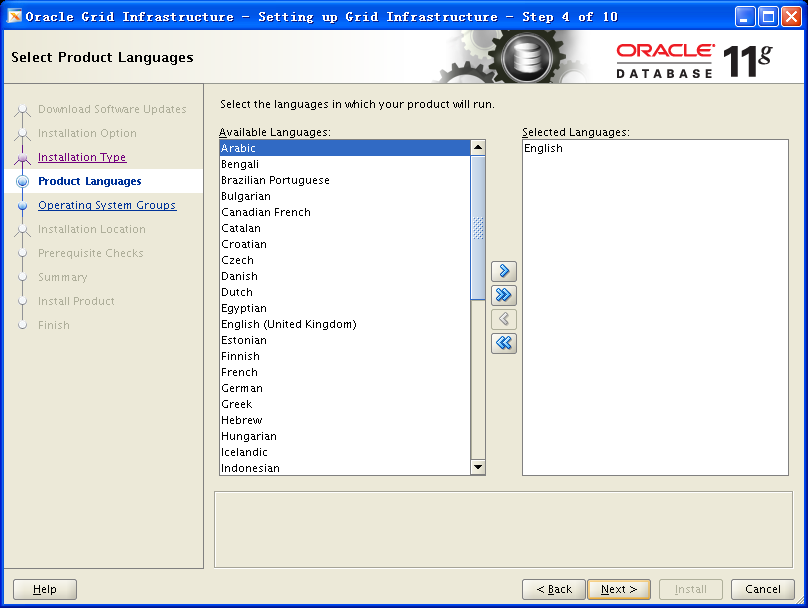Open the Operating System Groups step link
The height and width of the screenshot is (608, 808).
[x=107, y=205]
